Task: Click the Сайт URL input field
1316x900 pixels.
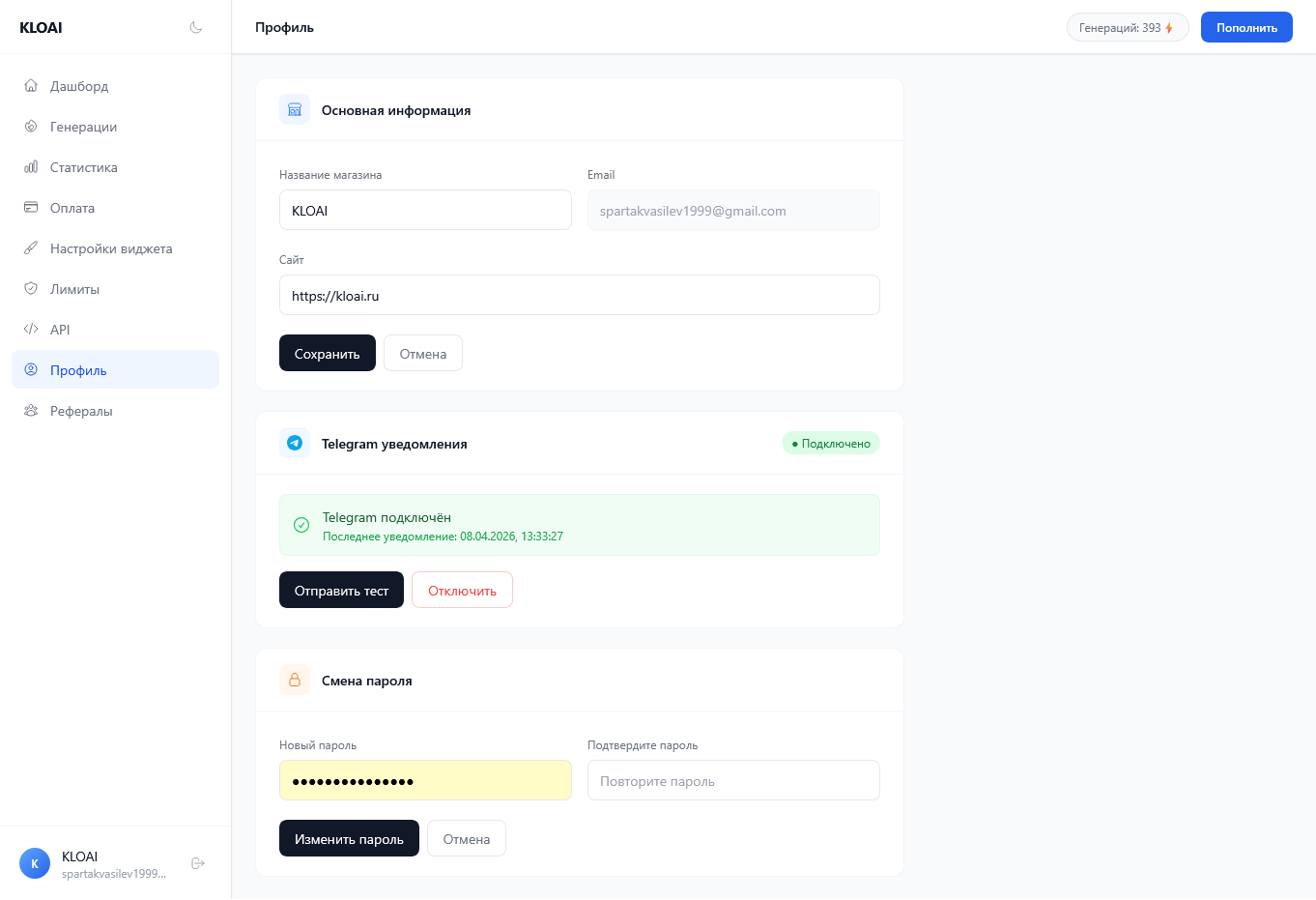Action: click(x=579, y=296)
